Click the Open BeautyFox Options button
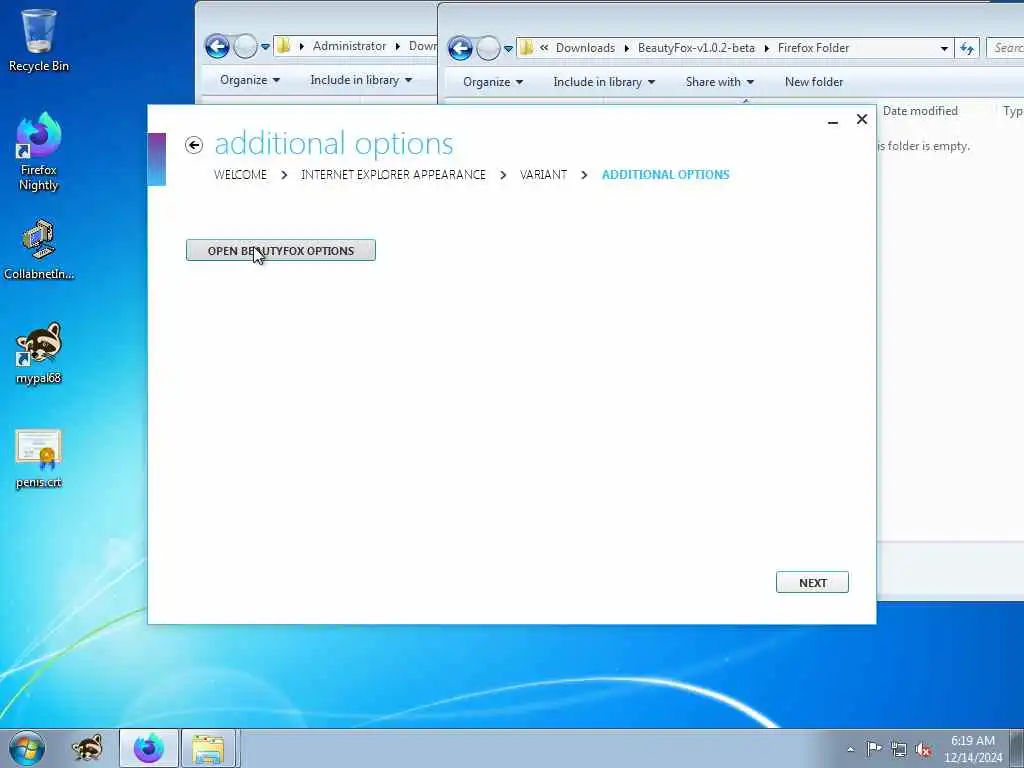1024x768 pixels. pos(281,251)
